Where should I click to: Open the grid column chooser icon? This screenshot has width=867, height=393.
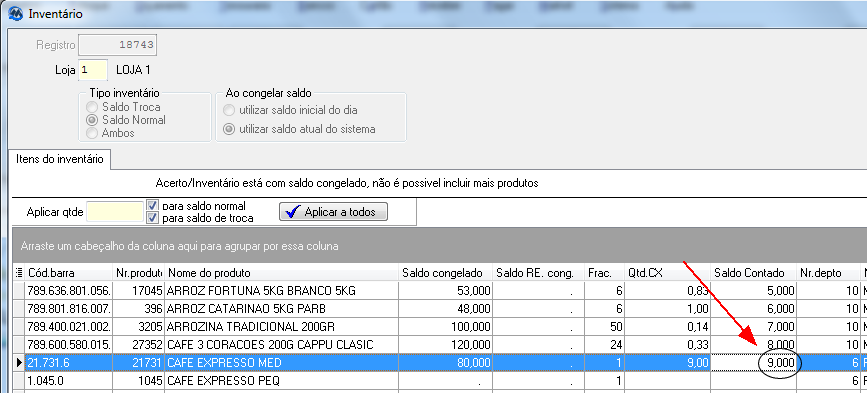19,272
